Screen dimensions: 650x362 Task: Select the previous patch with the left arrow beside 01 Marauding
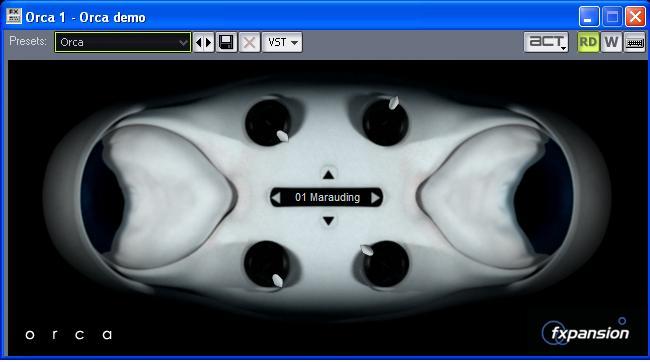(276, 198)
